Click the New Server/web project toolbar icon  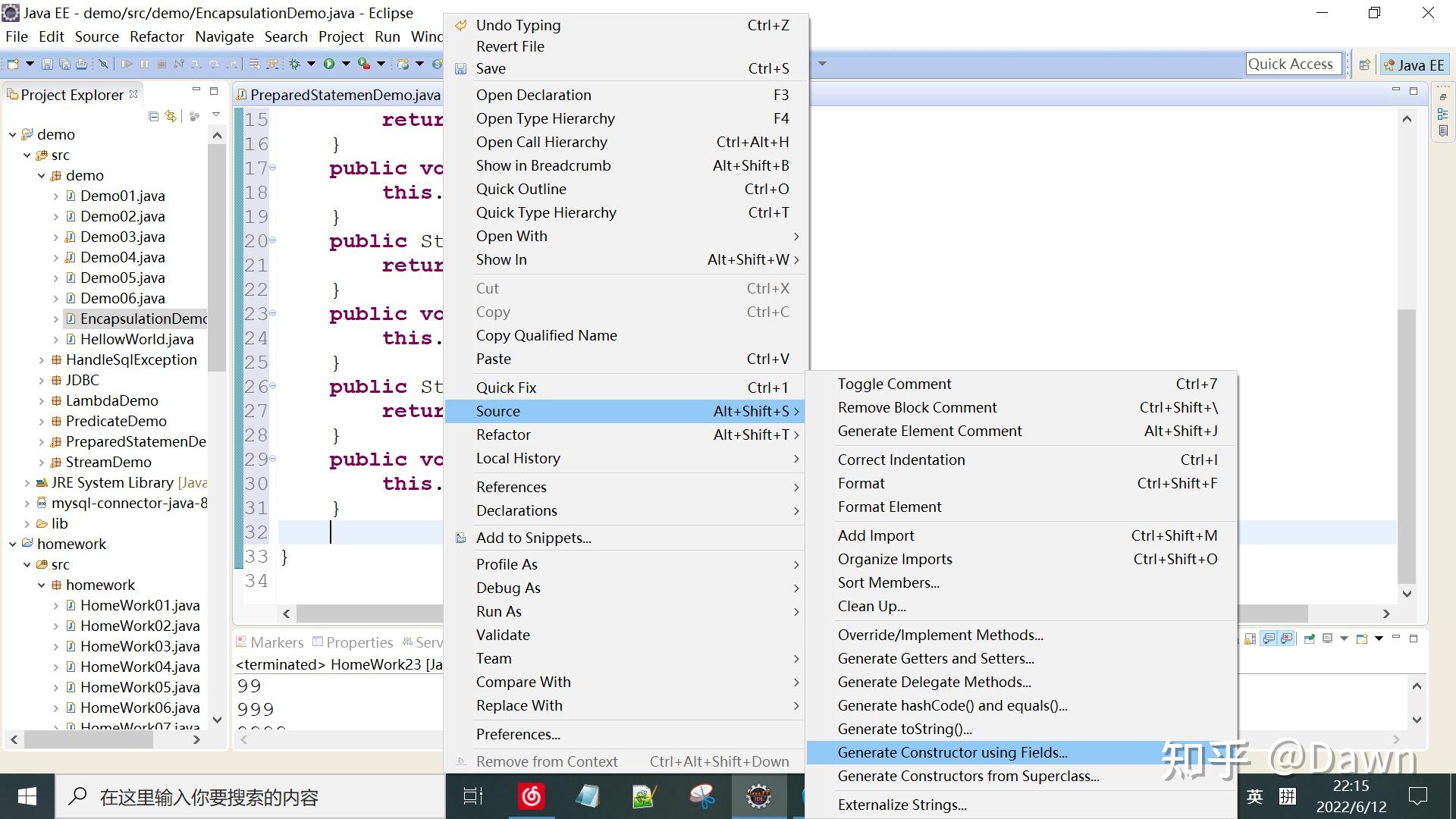click(x=403, y=64)
